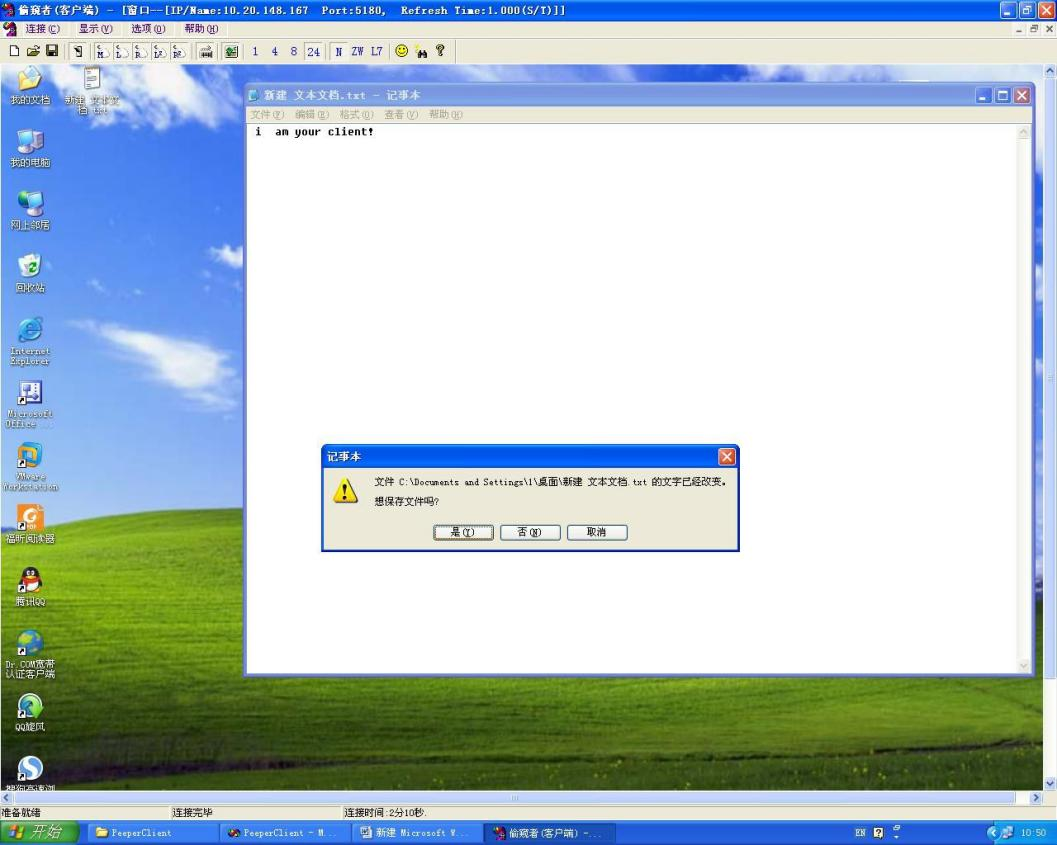
Task: Select the Internet Explorer desktop icon
Action: (x=30, y=342)
